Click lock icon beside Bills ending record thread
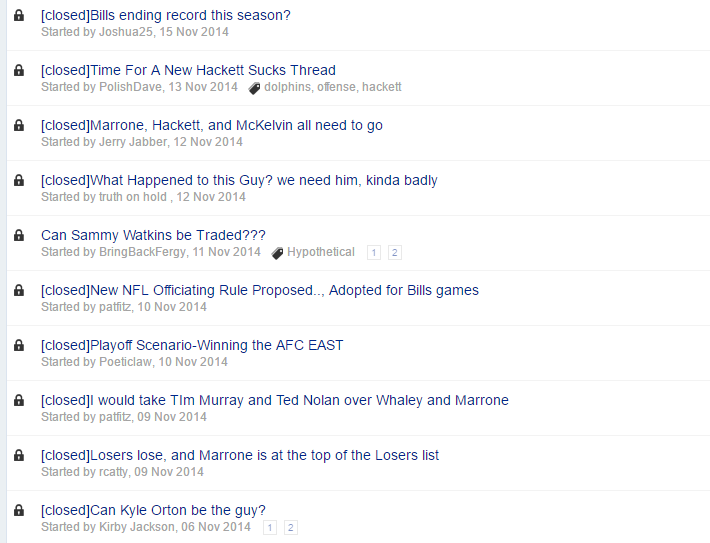This screenshot has width=710, height=543. pyautogui.click(x=19, y=15)
